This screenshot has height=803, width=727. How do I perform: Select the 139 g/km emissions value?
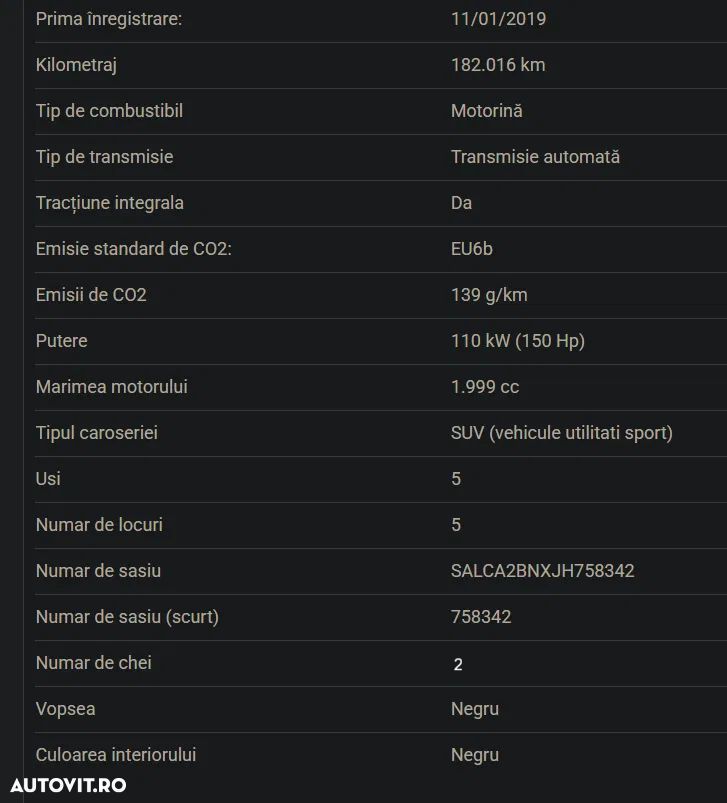click(x=489, y=295)
